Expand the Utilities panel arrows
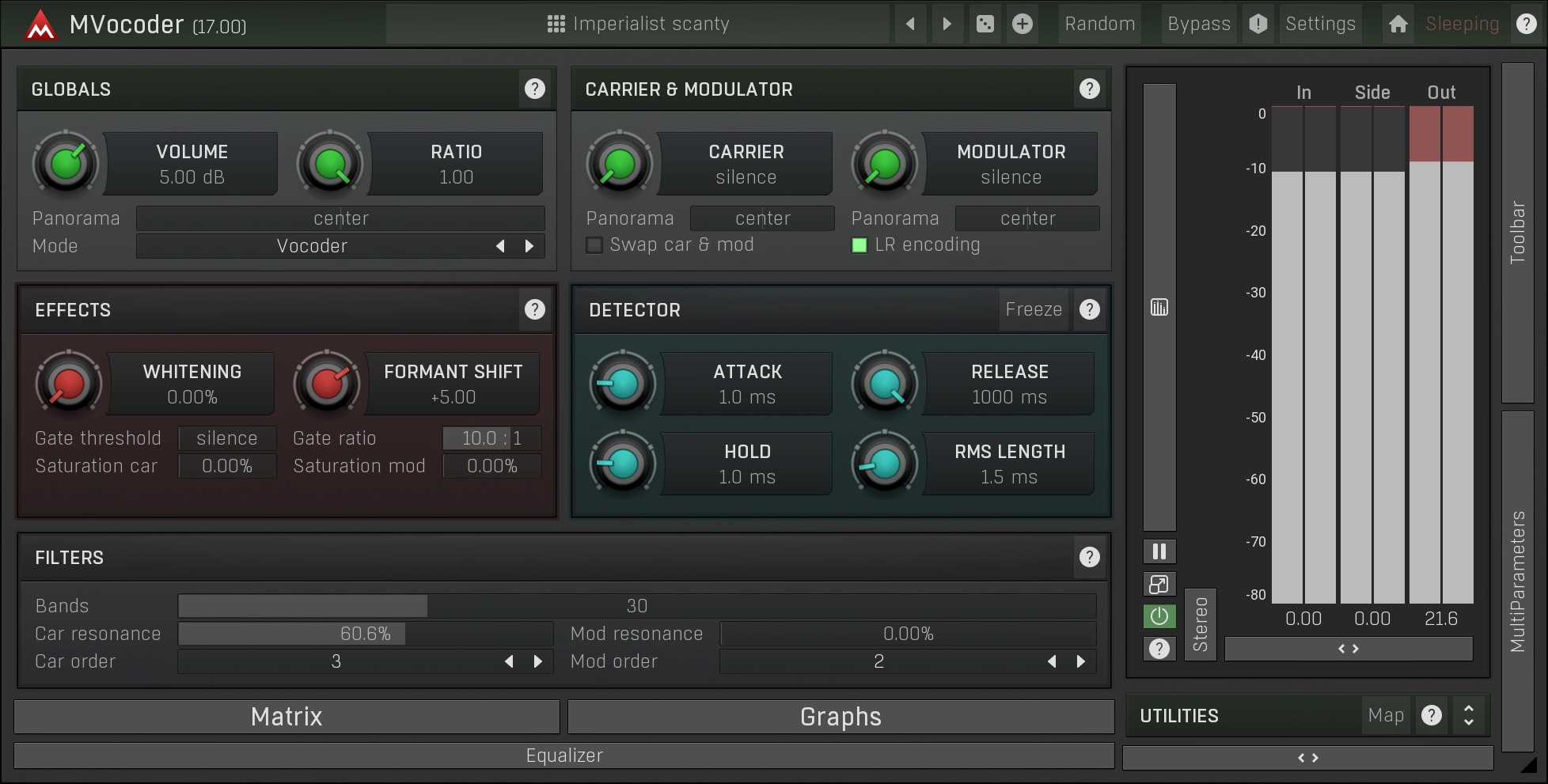 pos(1469,715)
